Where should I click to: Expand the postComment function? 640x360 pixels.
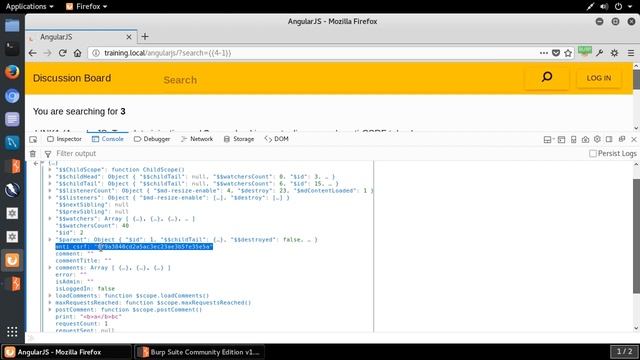click(50, 309)
